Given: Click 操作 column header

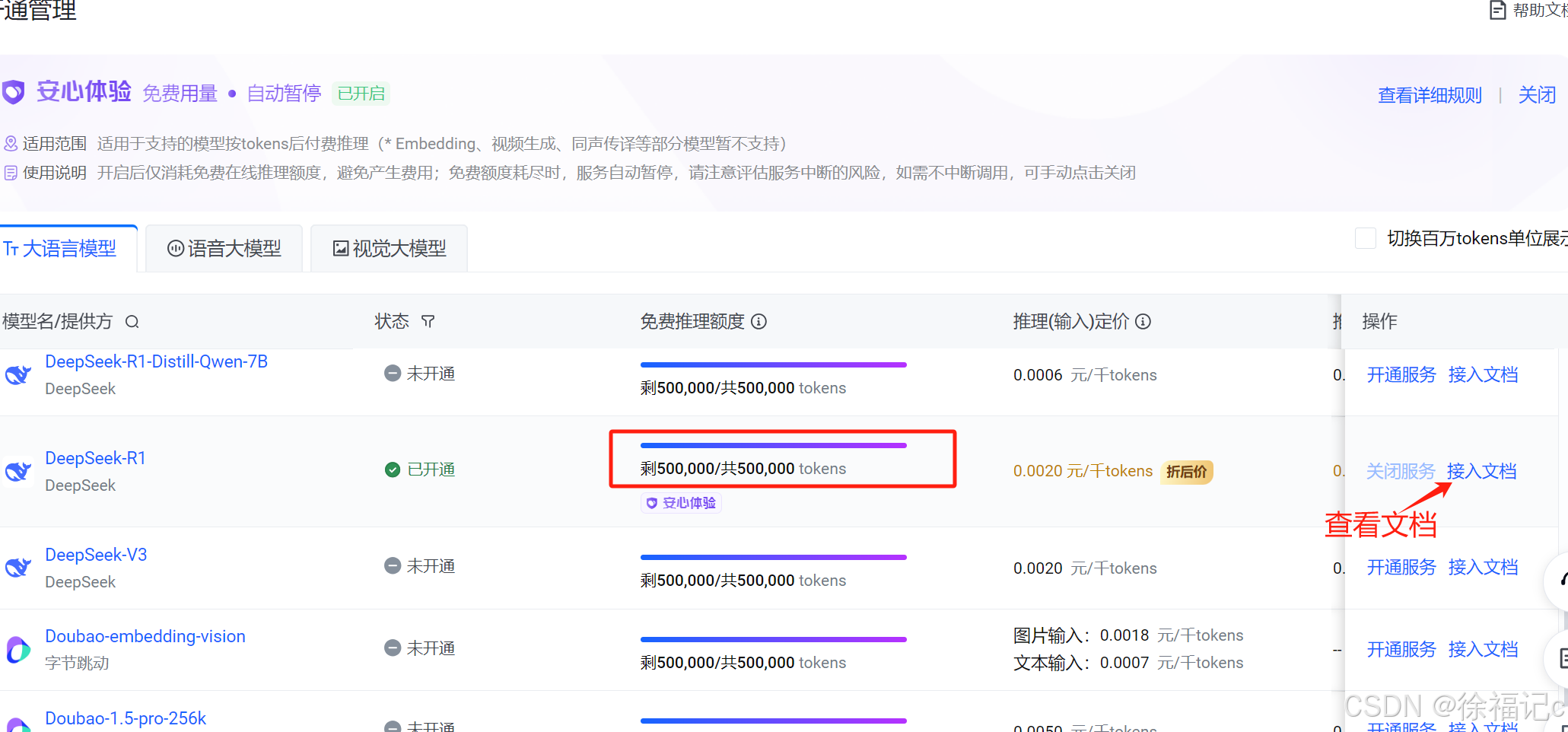Looking at the screenshot, I should click(1379, 322).
